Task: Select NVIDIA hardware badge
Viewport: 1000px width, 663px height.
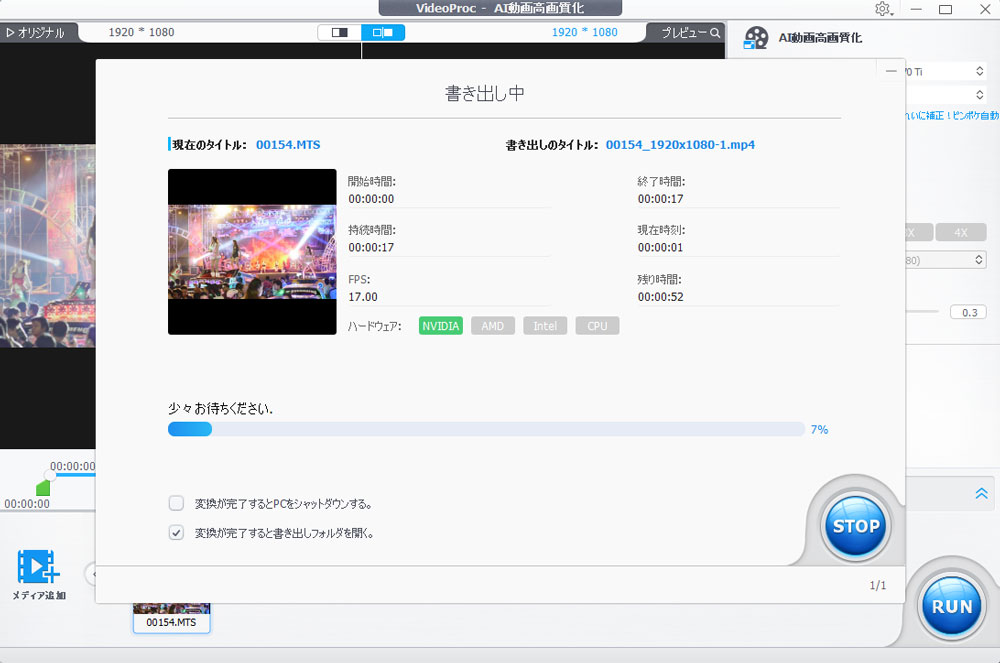Action: point(441,326)
